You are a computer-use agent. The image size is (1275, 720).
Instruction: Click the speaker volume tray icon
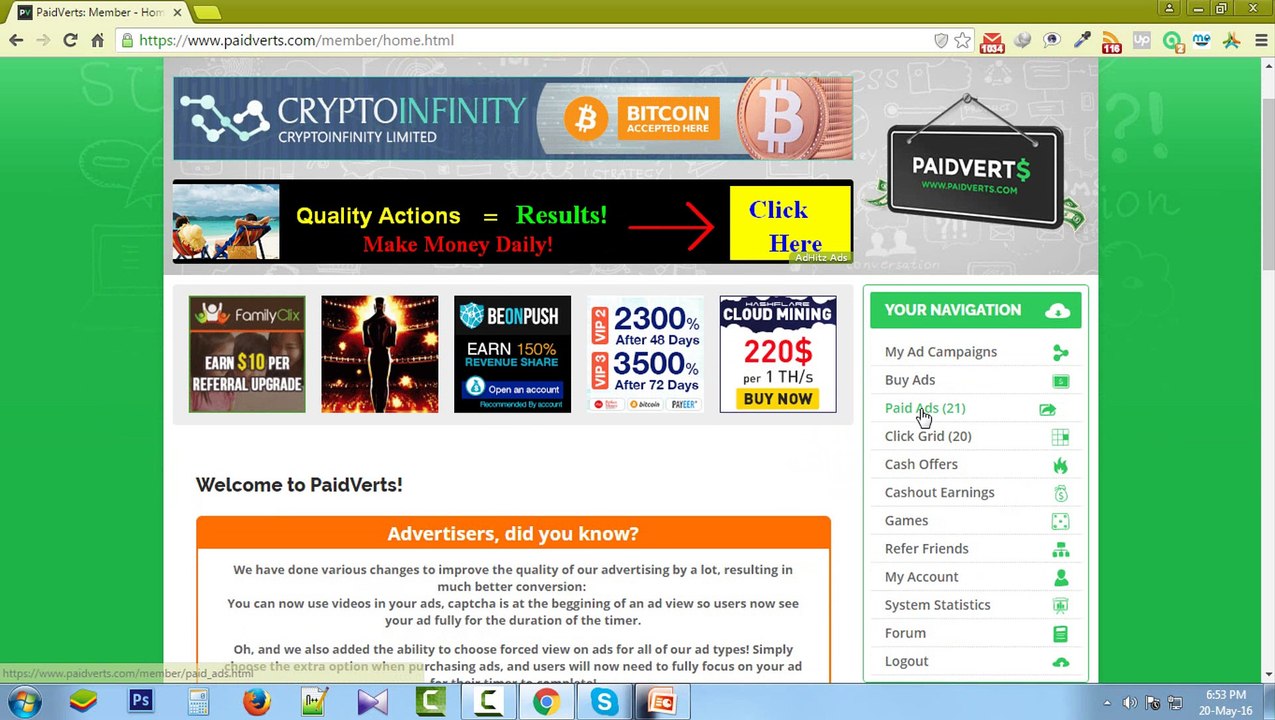[1129, 703]
